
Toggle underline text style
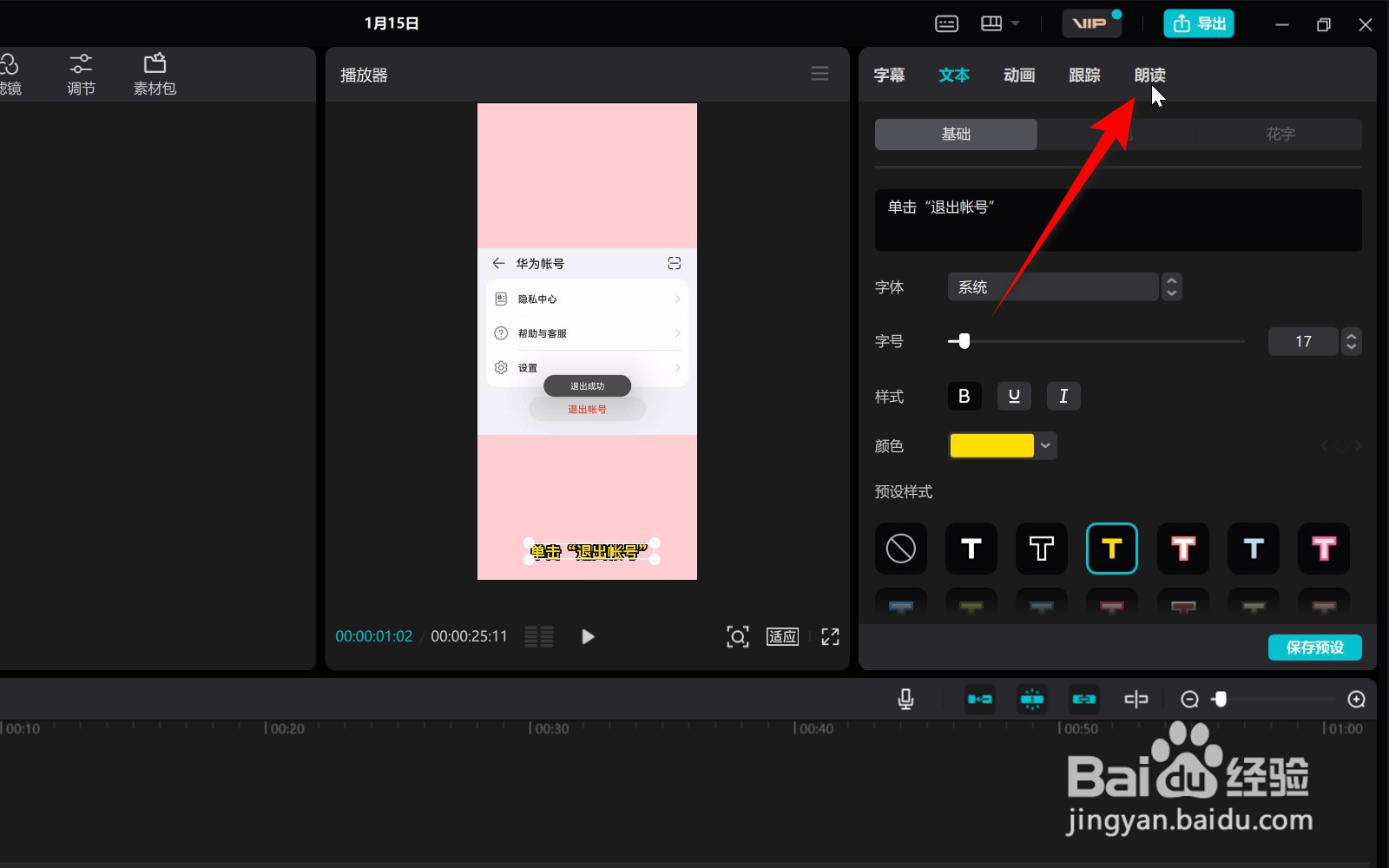[x=1014, y=396]
